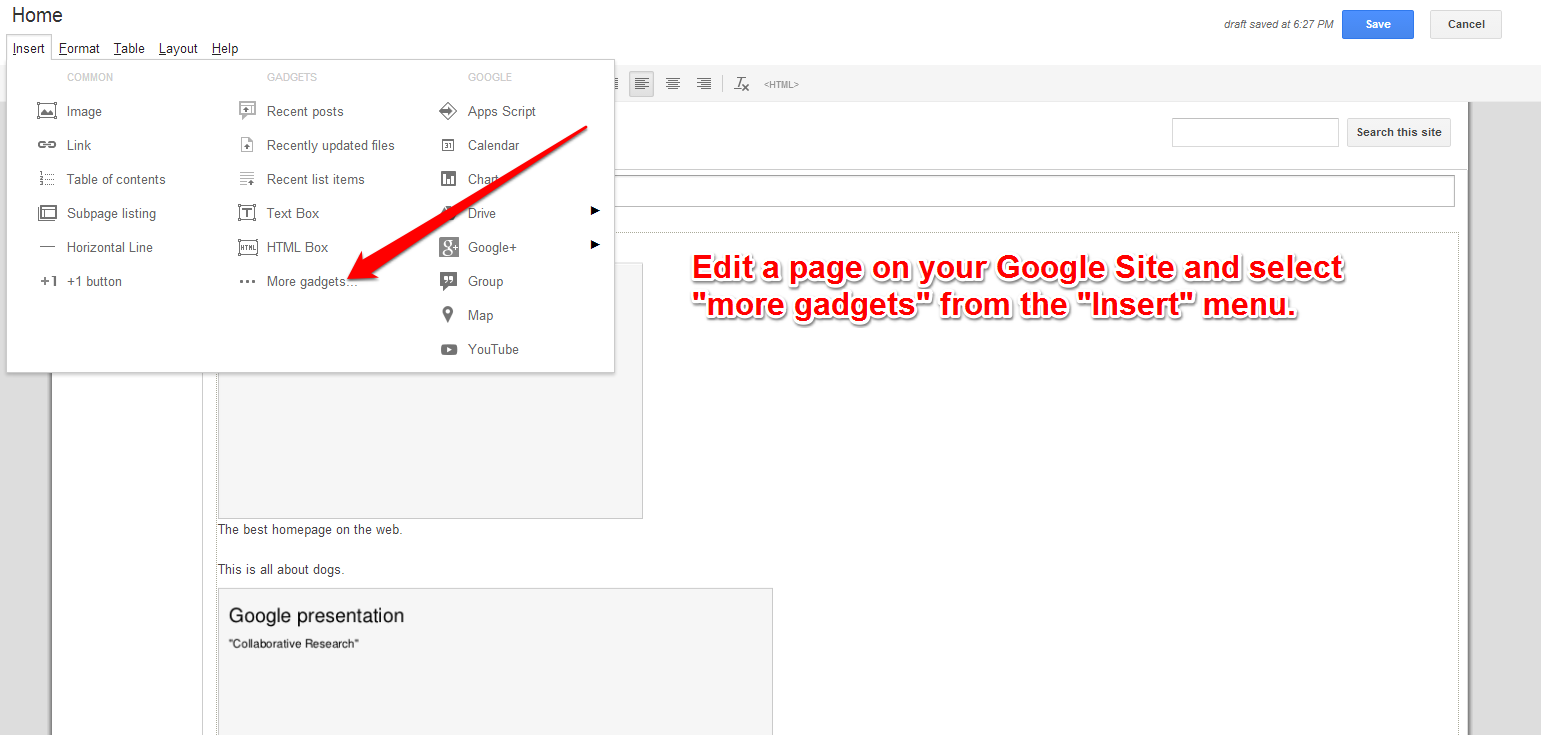The width and height of the screenshot is (1541, 735).
Task: Click the "Home" page heading
Action: point(37,15)
